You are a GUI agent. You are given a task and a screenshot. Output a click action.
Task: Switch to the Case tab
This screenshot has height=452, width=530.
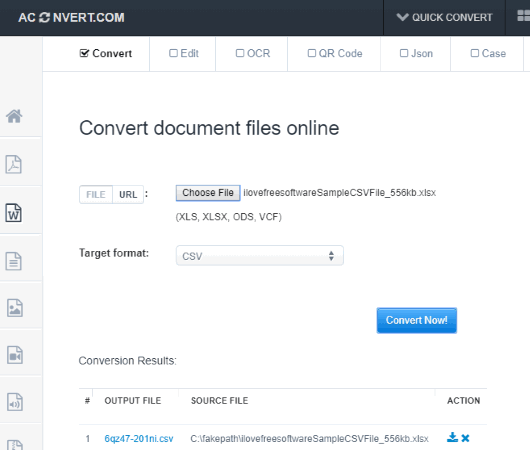[488, 53]
